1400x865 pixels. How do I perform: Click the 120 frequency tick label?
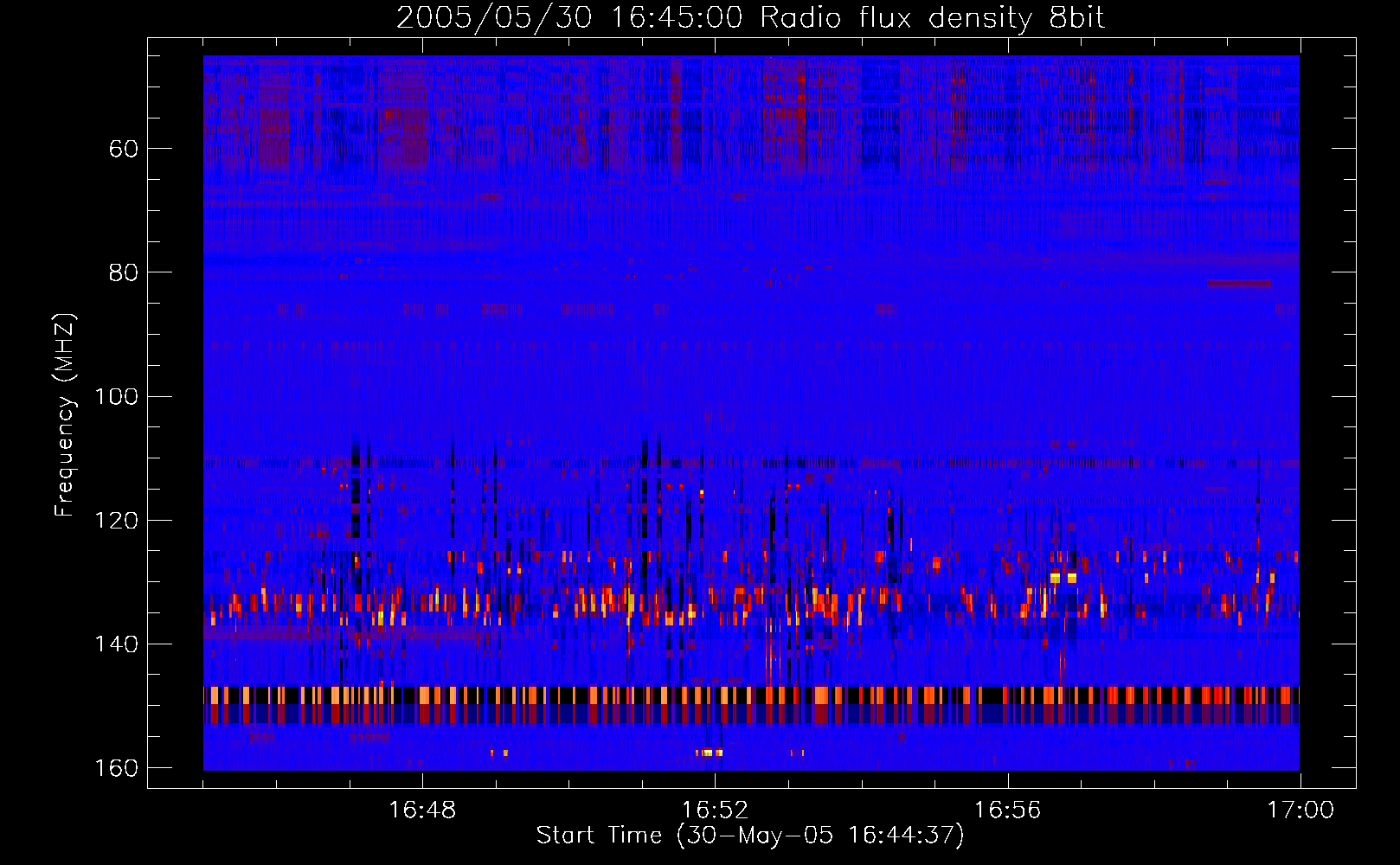tap(116, 520)
